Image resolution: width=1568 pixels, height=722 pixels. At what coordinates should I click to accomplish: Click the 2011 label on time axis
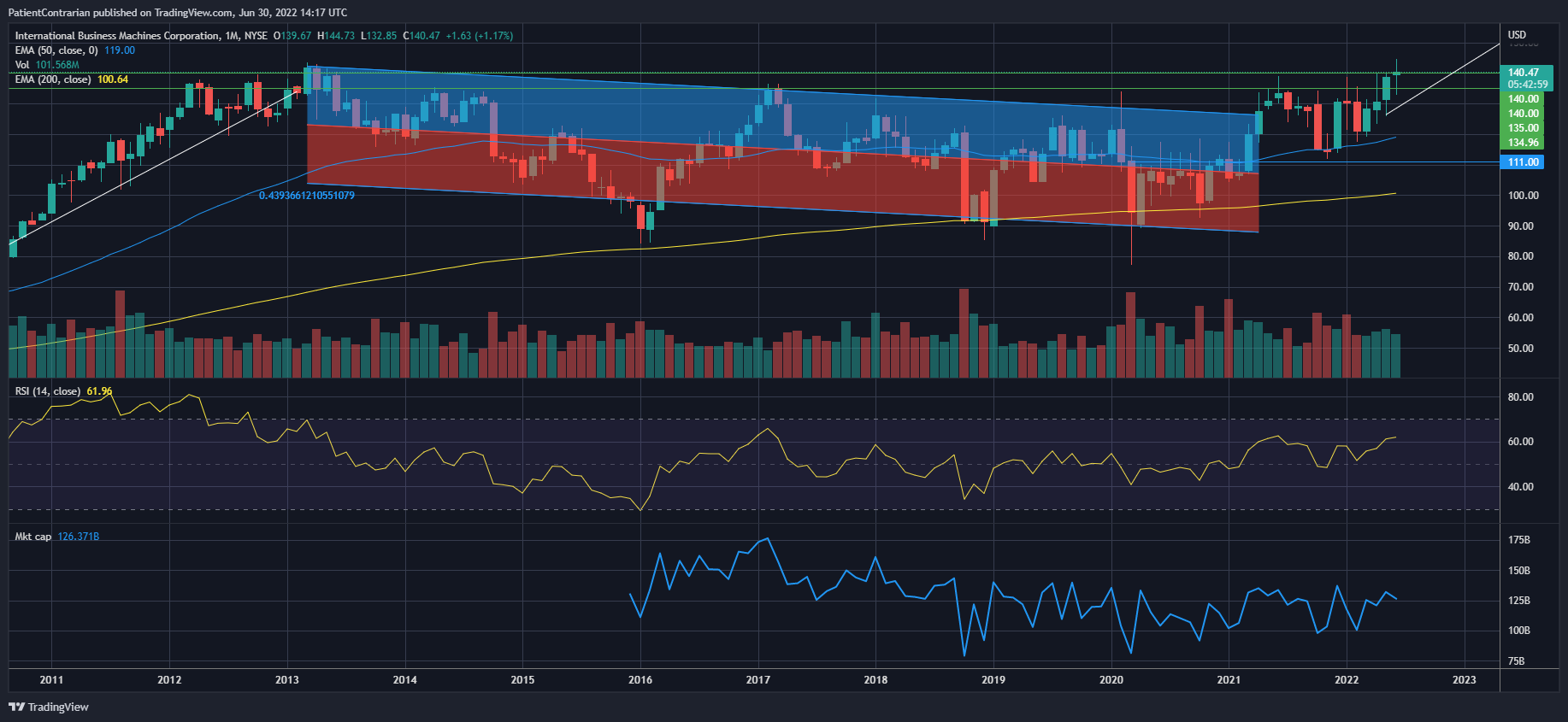(x=51, y=680)
